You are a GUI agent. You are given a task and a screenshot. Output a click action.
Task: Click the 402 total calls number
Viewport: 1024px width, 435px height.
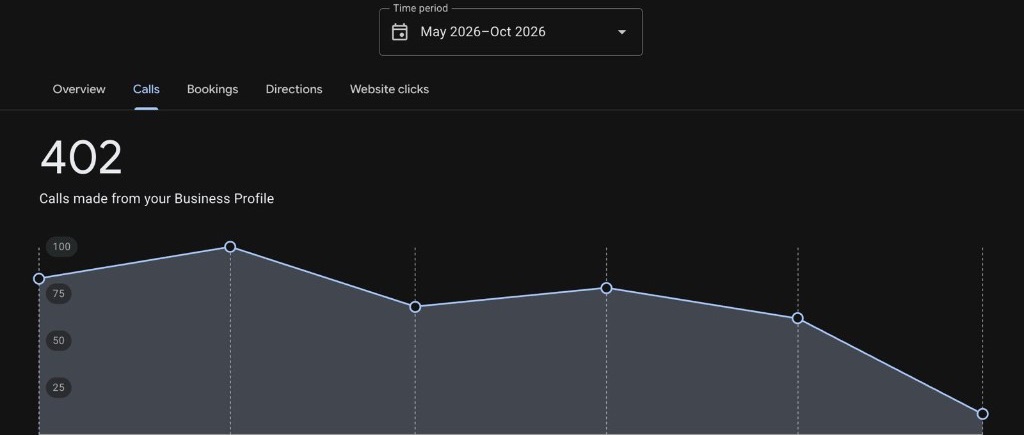(81, 158)
